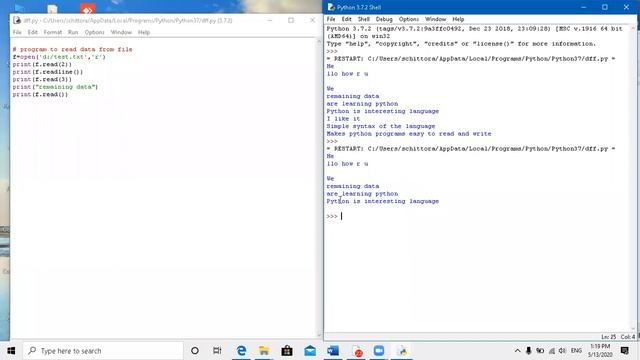Click the print(f.read()) line

tap(40, 94)
